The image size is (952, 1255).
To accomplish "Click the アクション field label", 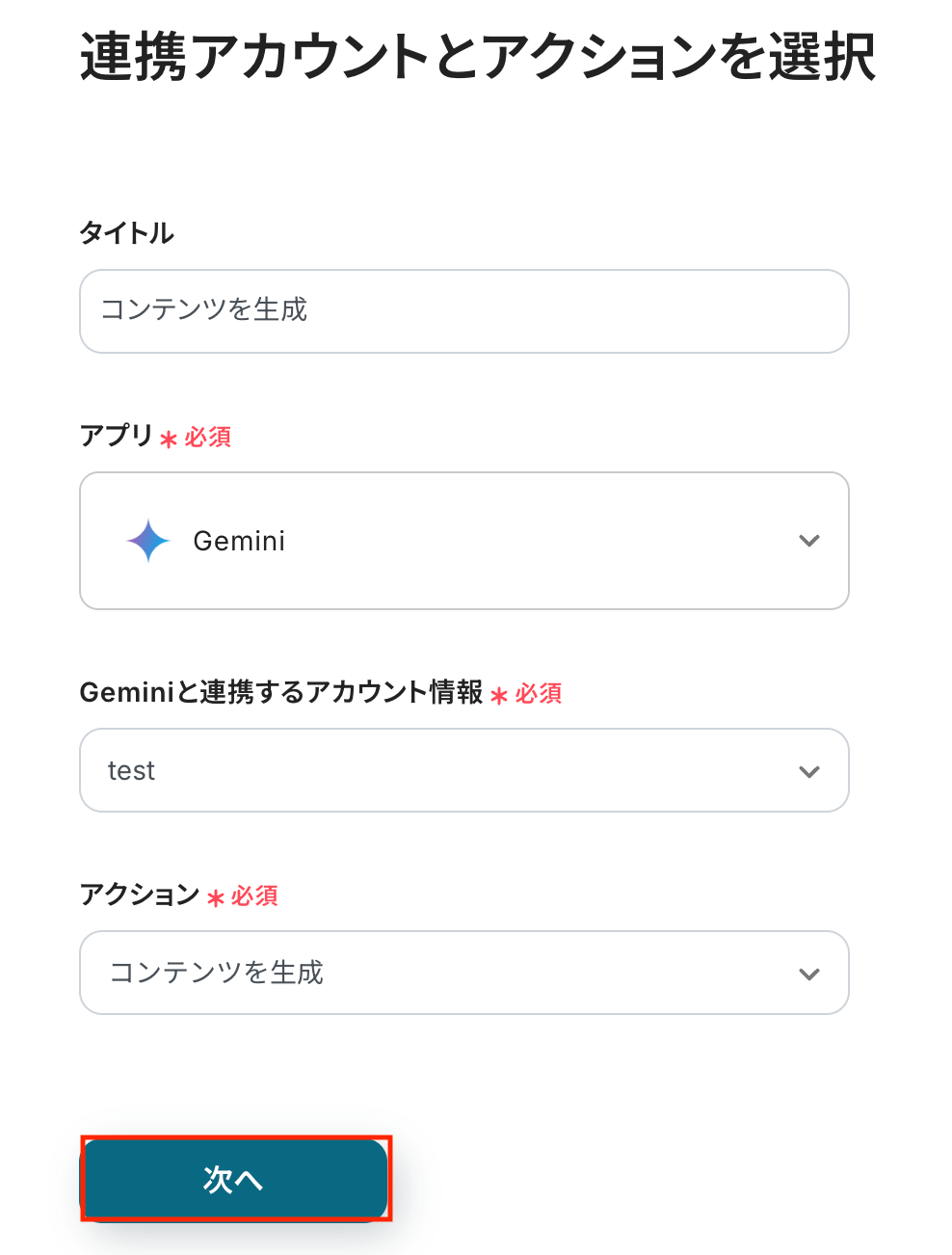I will click(x=140, y=895).
